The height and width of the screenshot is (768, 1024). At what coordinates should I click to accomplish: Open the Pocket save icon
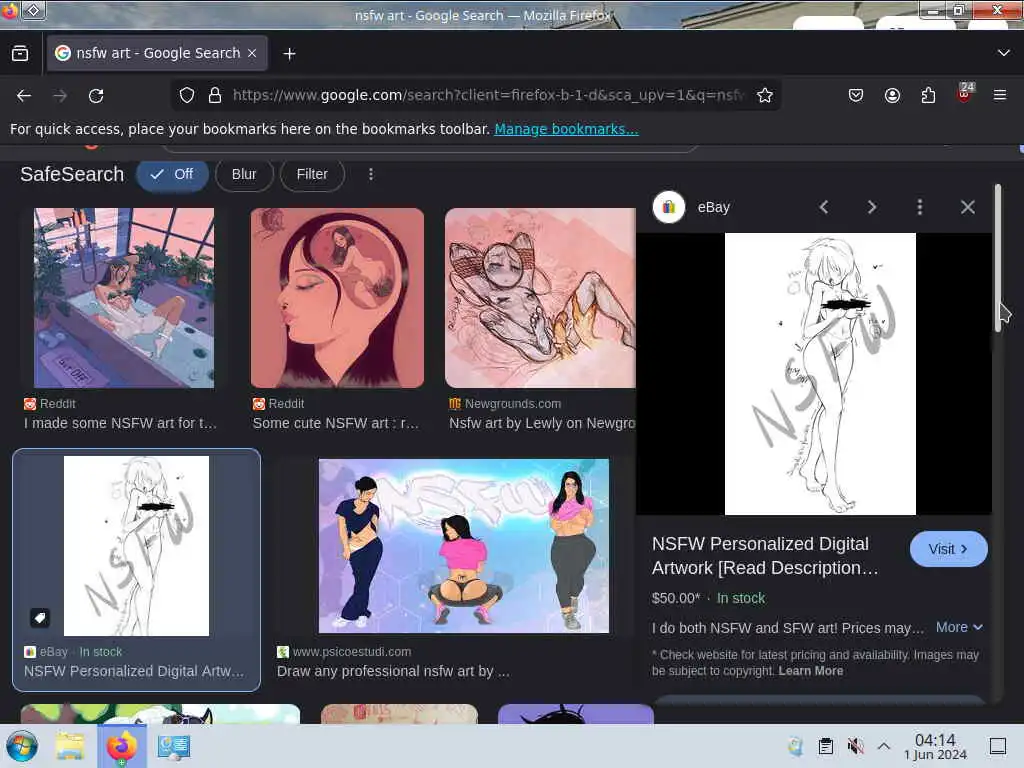point(856,95)
